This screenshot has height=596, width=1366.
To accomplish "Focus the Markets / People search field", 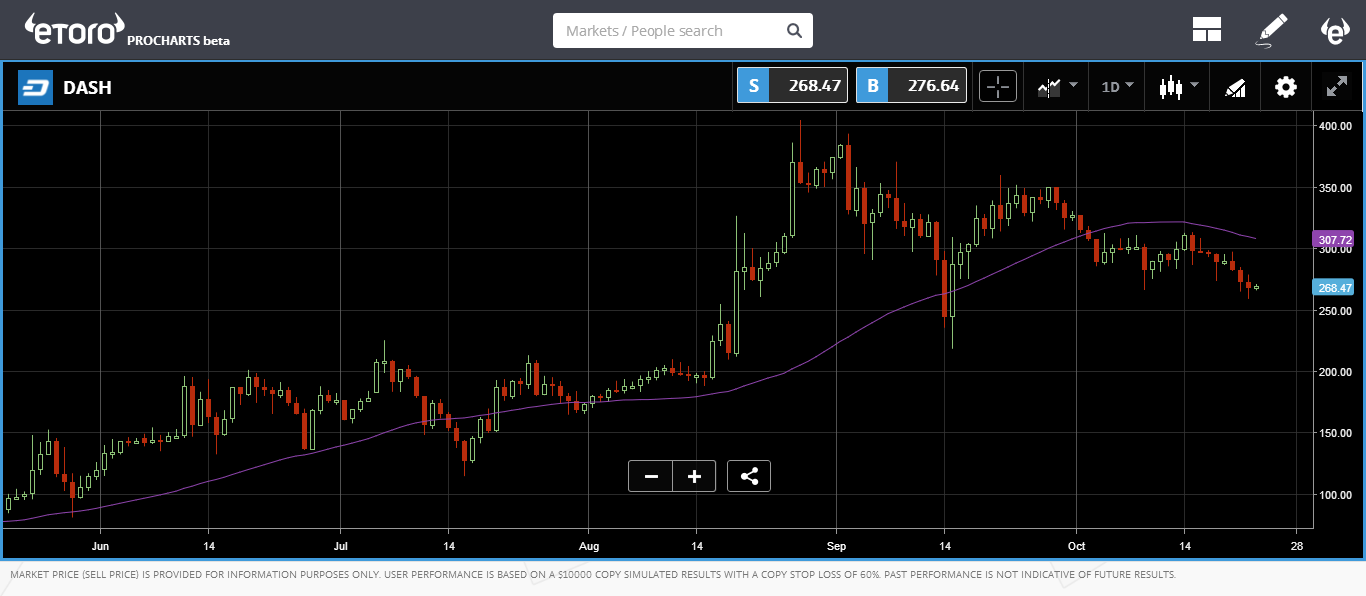I will (x=682, y=31).
